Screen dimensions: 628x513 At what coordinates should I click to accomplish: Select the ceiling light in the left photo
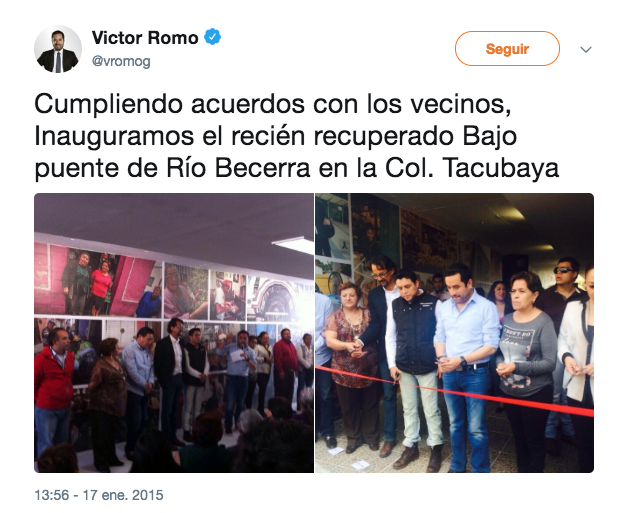[x=293, y=244]
